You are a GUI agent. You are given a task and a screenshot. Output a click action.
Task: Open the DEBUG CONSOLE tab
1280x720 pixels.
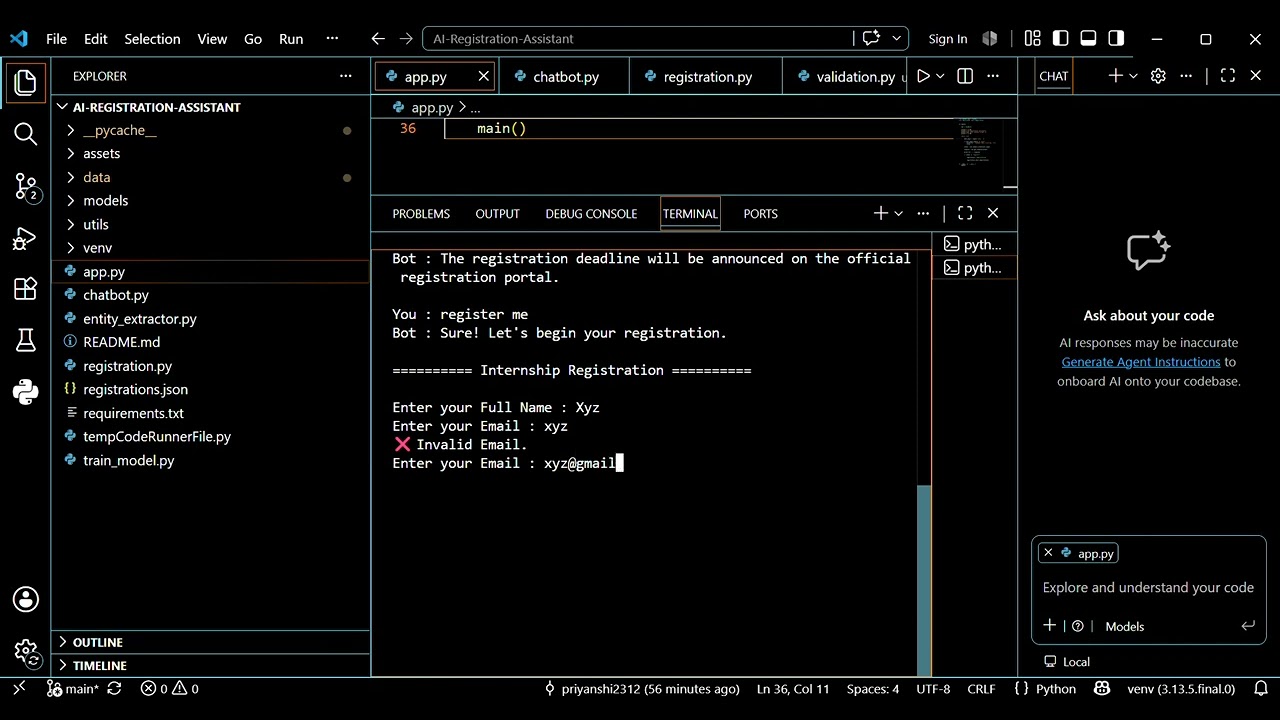point(591,214)
